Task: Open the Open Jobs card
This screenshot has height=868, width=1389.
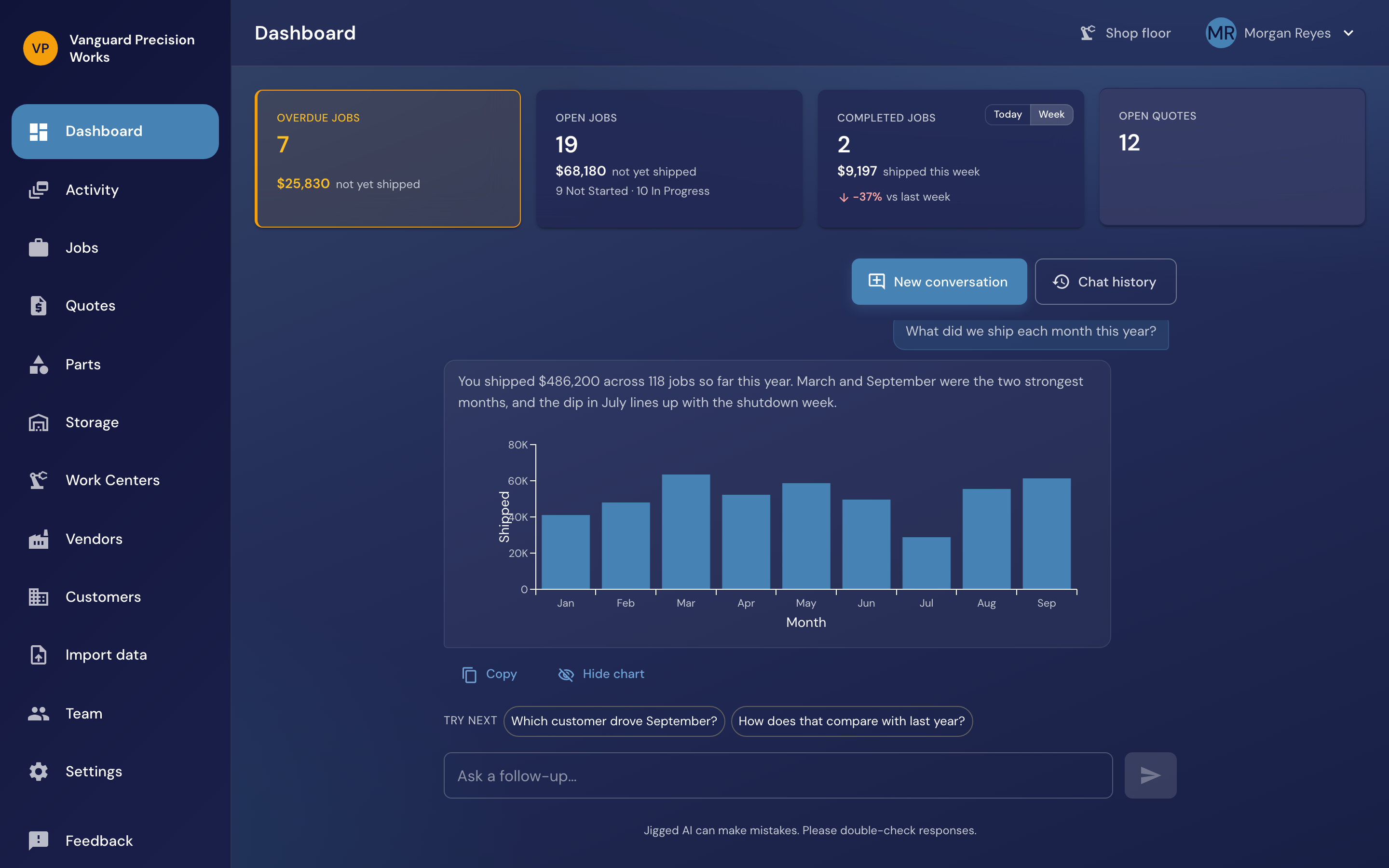Action: (x=669, y=159)
